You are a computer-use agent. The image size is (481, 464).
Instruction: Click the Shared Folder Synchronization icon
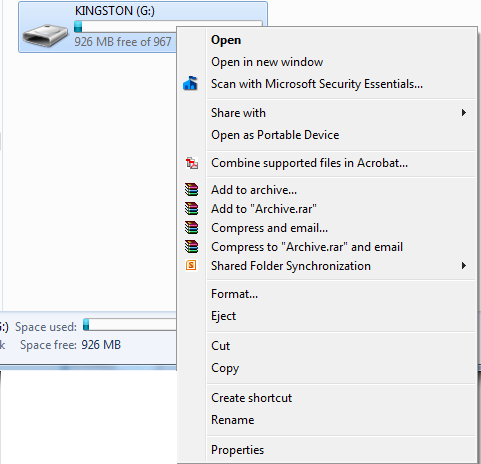coord(191,265)
